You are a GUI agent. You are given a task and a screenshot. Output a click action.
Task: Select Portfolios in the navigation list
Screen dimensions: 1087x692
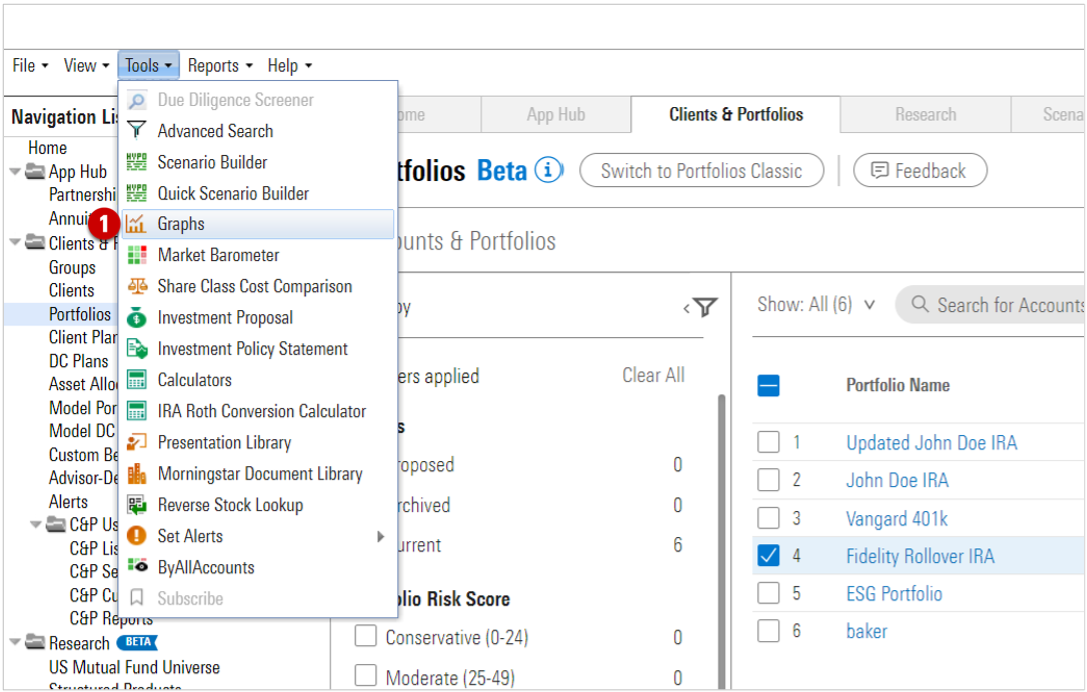pyautogui.click(x=80, y=314)
